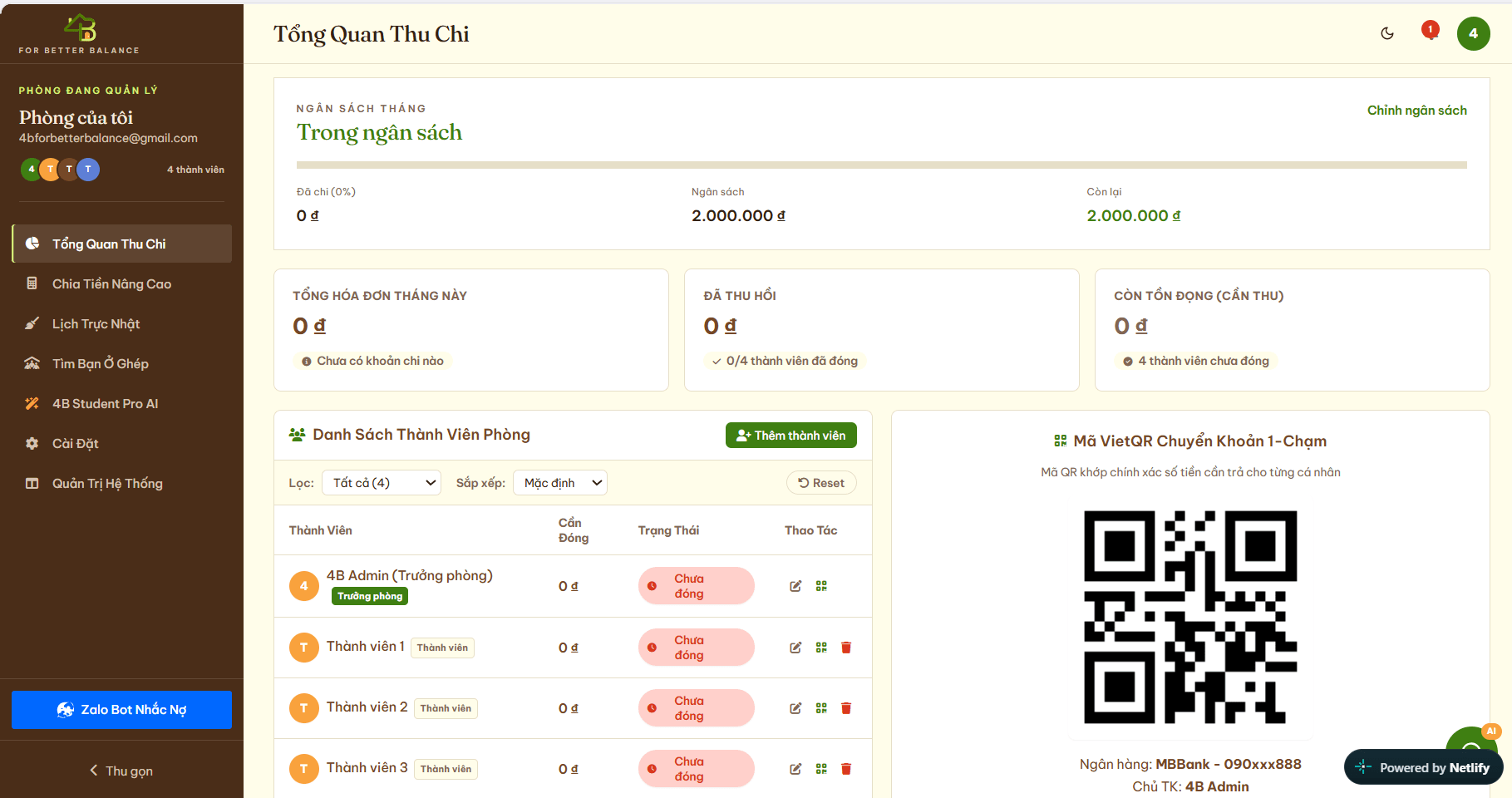Show QR code for Thành viên 3
This screenshot has height=798, width=1512.
(x=821, y=769)
